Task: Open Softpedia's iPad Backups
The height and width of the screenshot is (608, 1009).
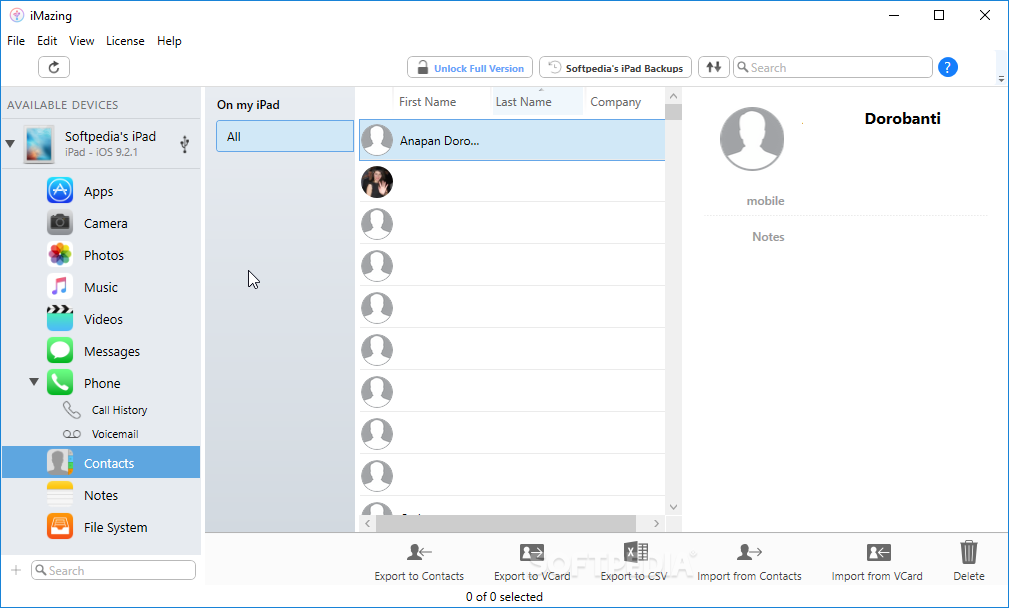Action: 615,68
